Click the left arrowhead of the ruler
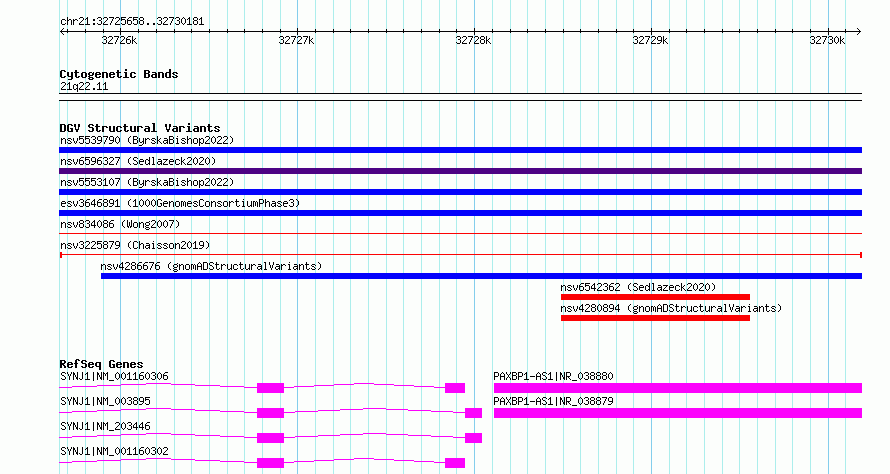The image size is (890, 474). point(62,31)
